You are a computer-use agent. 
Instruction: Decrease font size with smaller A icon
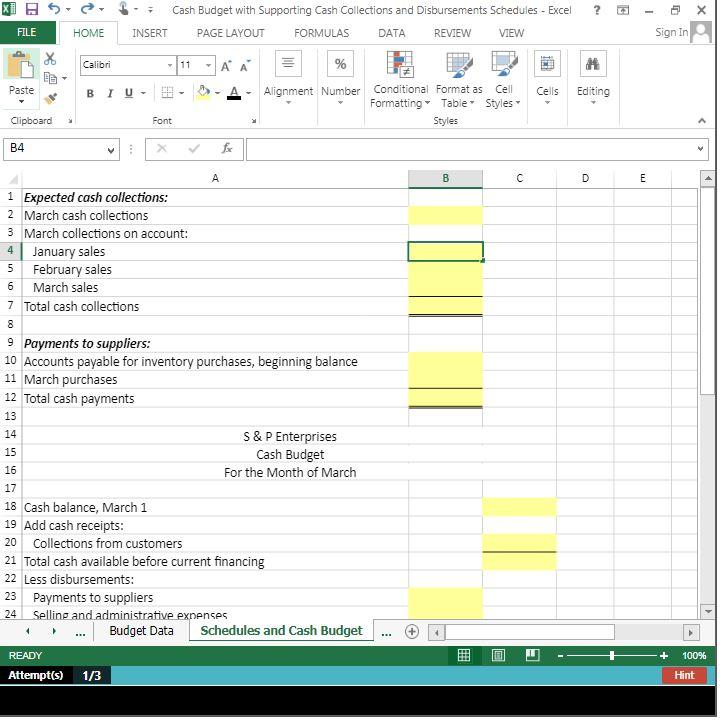pos(245,66)
